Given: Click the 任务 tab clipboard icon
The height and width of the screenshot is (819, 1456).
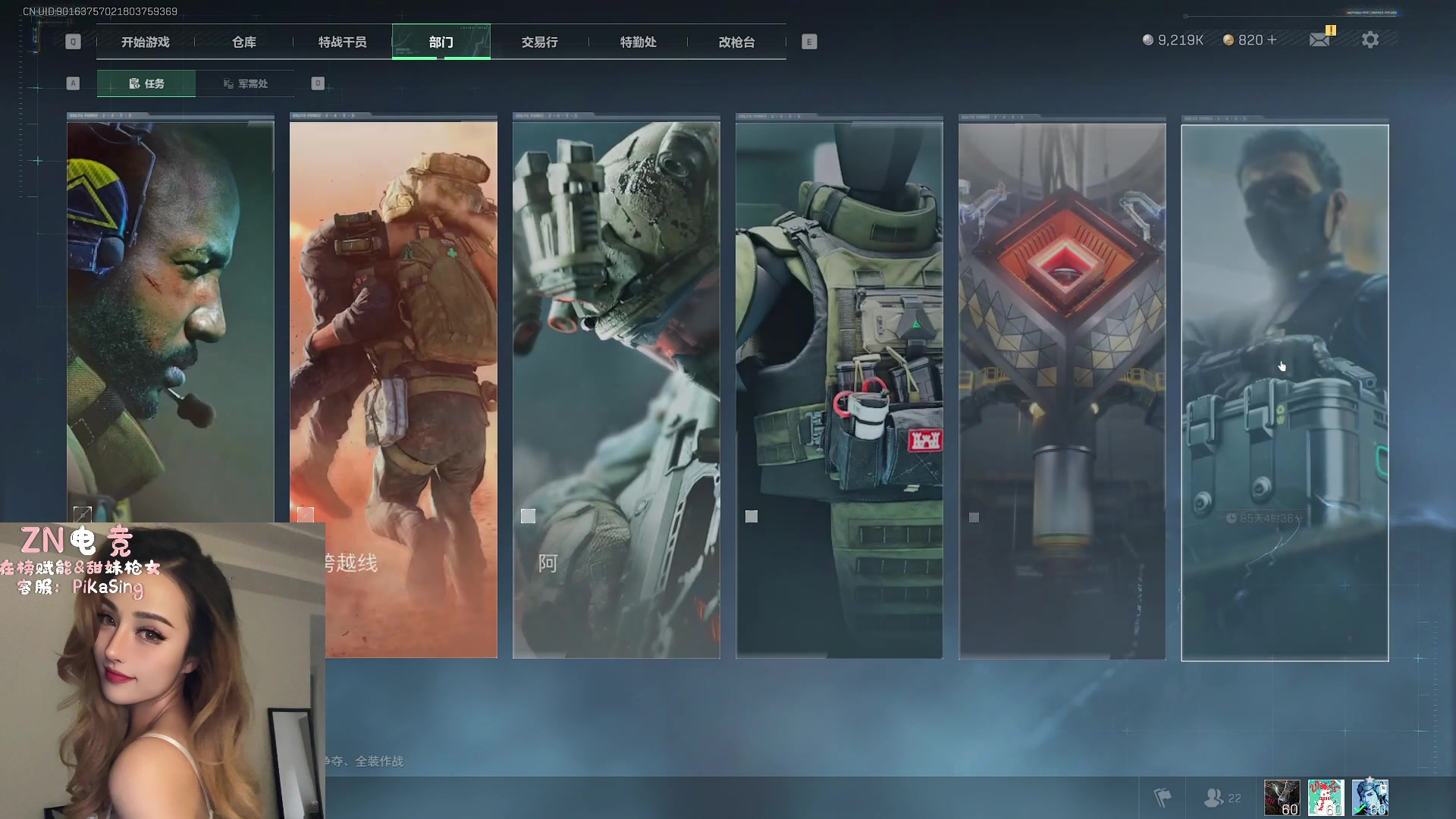Looking at the screenshot, I should tap(134, 83).
